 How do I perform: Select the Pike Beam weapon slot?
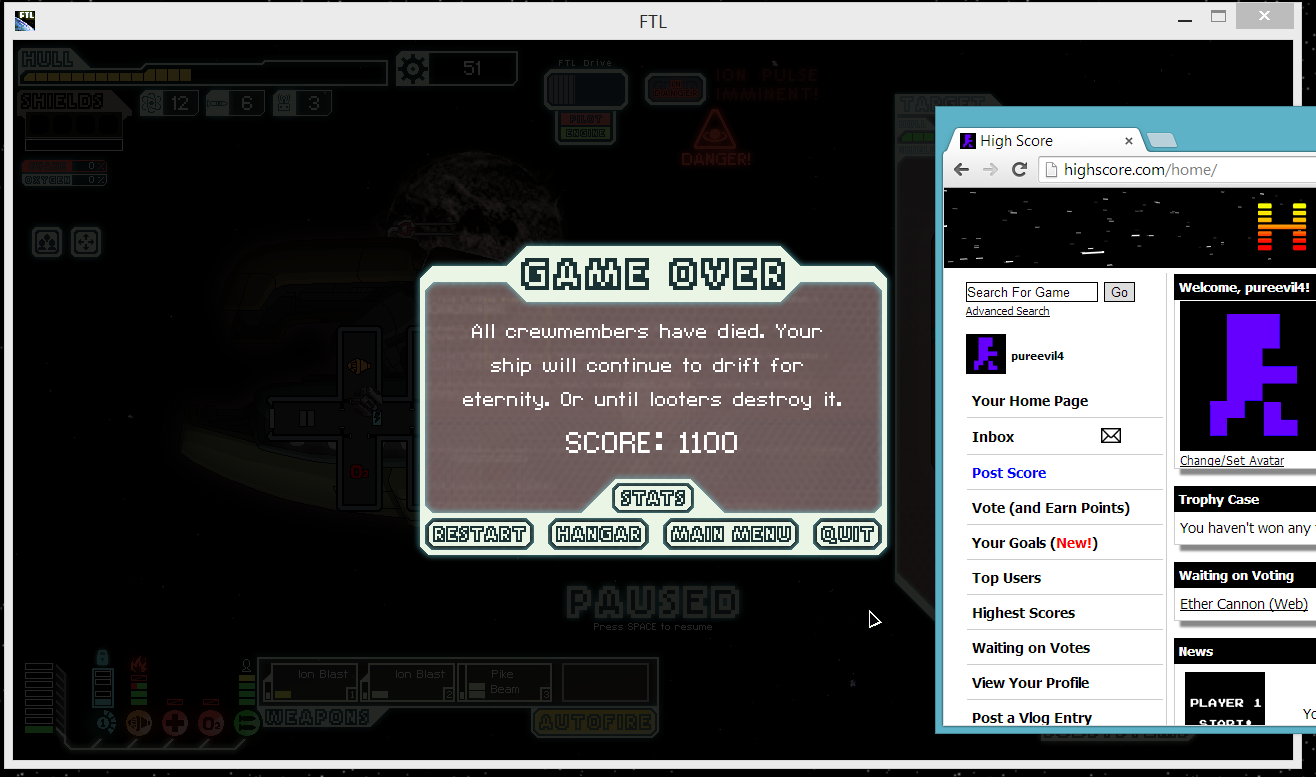[x=505, y=682]
